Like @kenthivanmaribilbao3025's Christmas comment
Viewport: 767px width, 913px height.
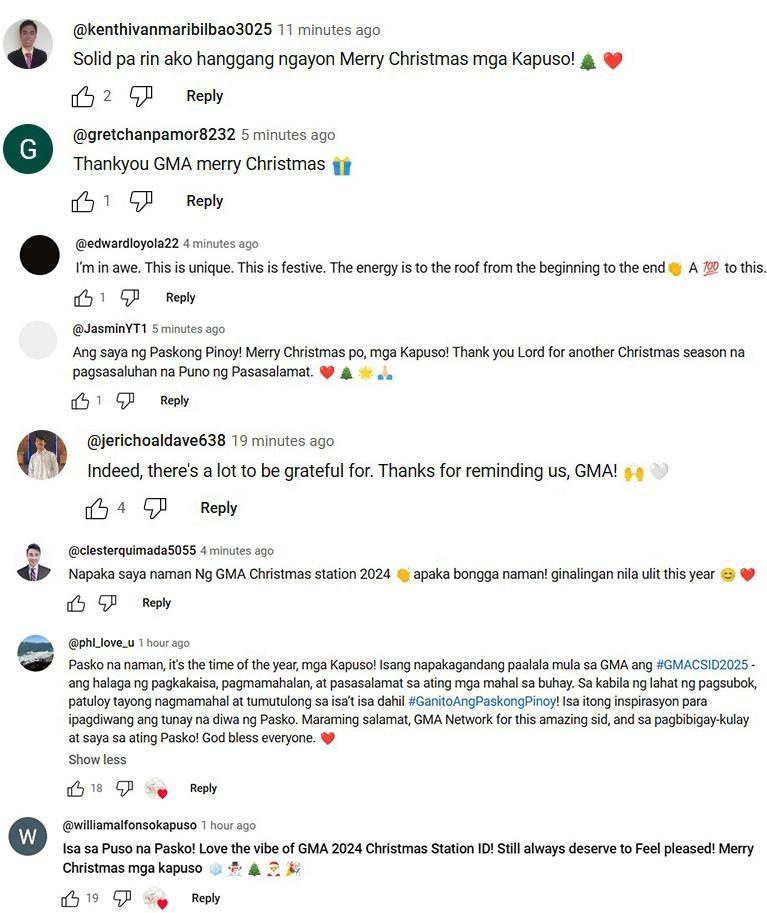(84, 95)
